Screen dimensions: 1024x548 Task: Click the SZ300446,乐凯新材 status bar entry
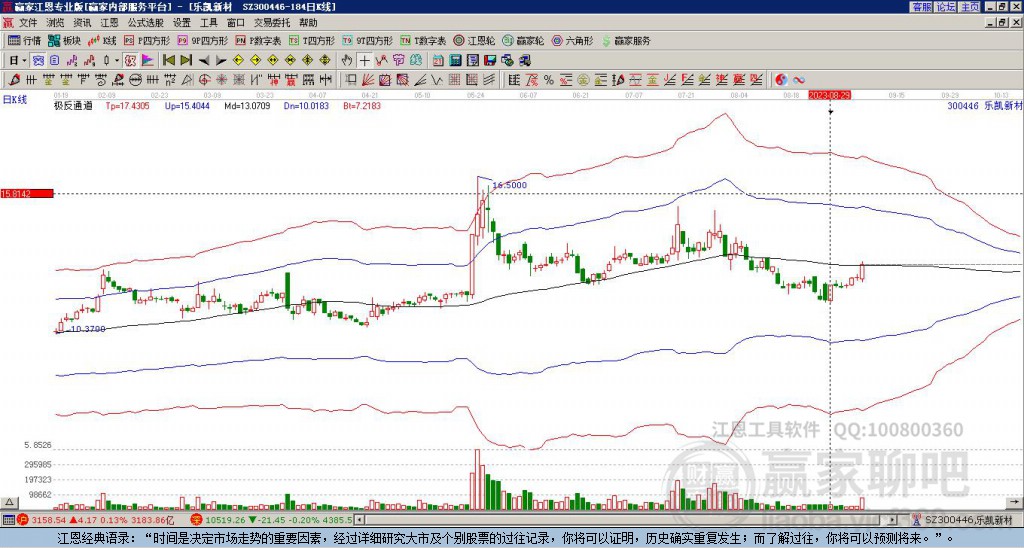tap(965, 520)
